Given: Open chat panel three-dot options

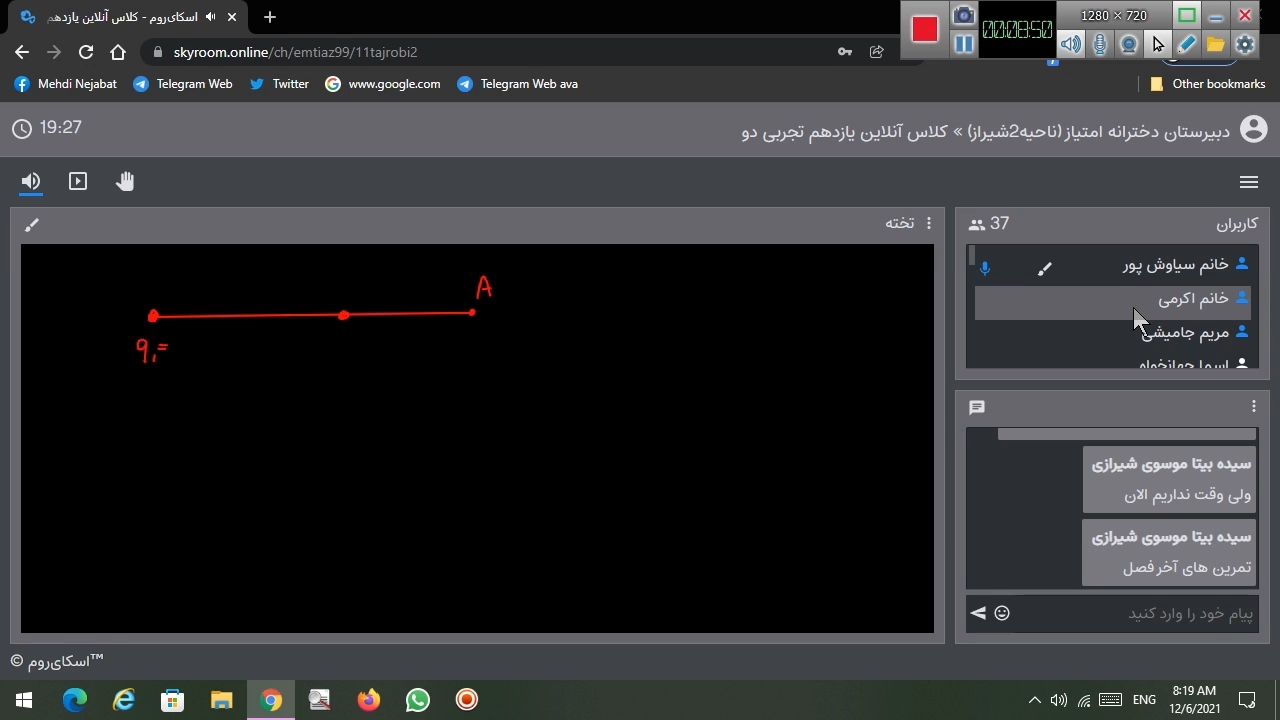Looking at the screenshot, I should [1253, 406].
